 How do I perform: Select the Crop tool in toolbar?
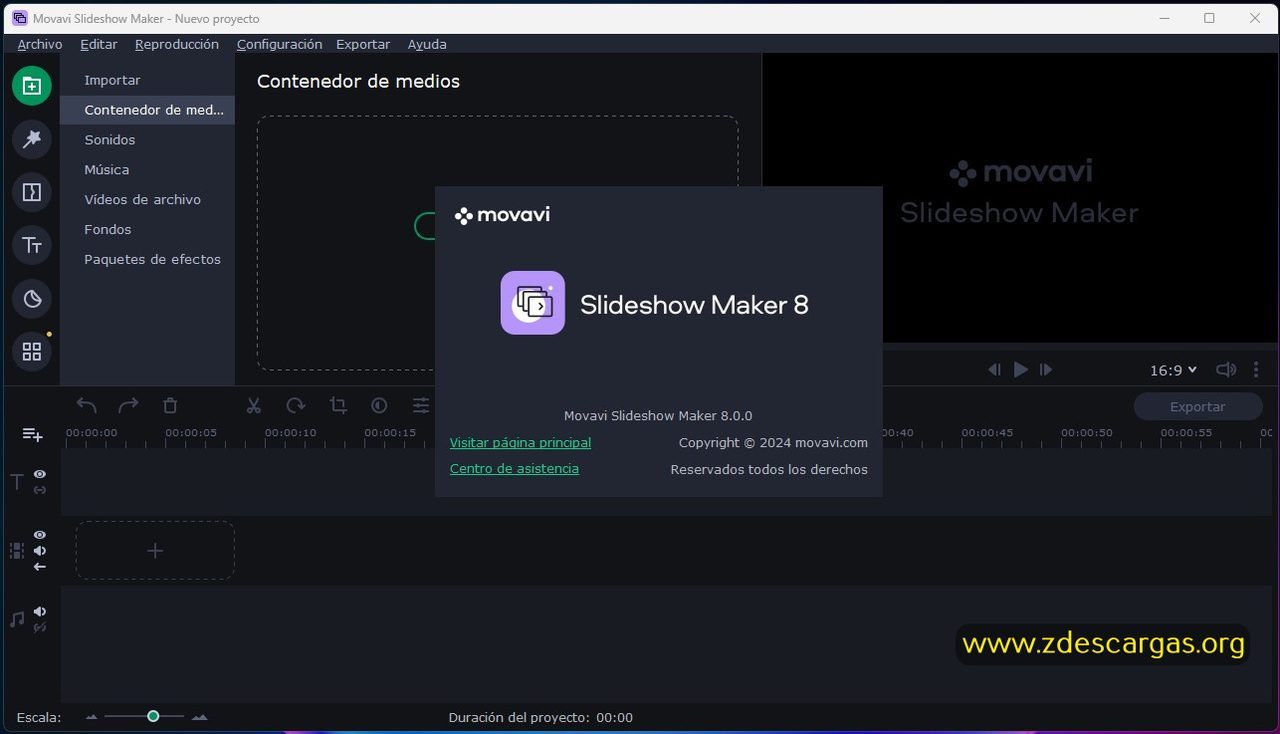[338, 405]
